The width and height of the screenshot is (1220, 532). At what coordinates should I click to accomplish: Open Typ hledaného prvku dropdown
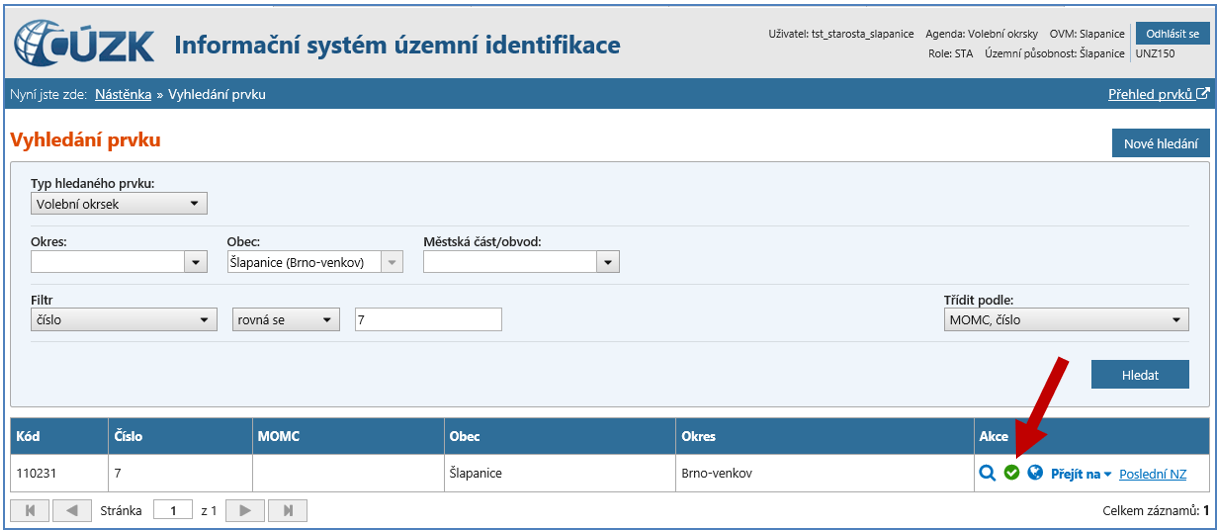coord(118,204)
